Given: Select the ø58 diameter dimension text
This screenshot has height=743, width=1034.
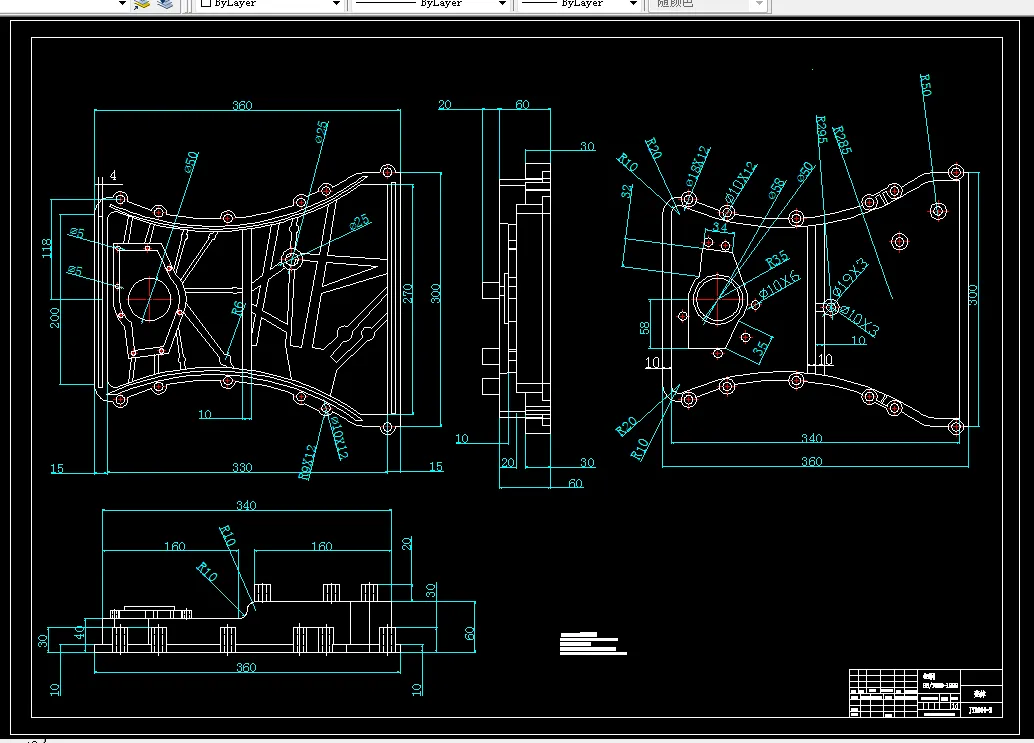Looking at the screenshot, I should click(777, 188).
